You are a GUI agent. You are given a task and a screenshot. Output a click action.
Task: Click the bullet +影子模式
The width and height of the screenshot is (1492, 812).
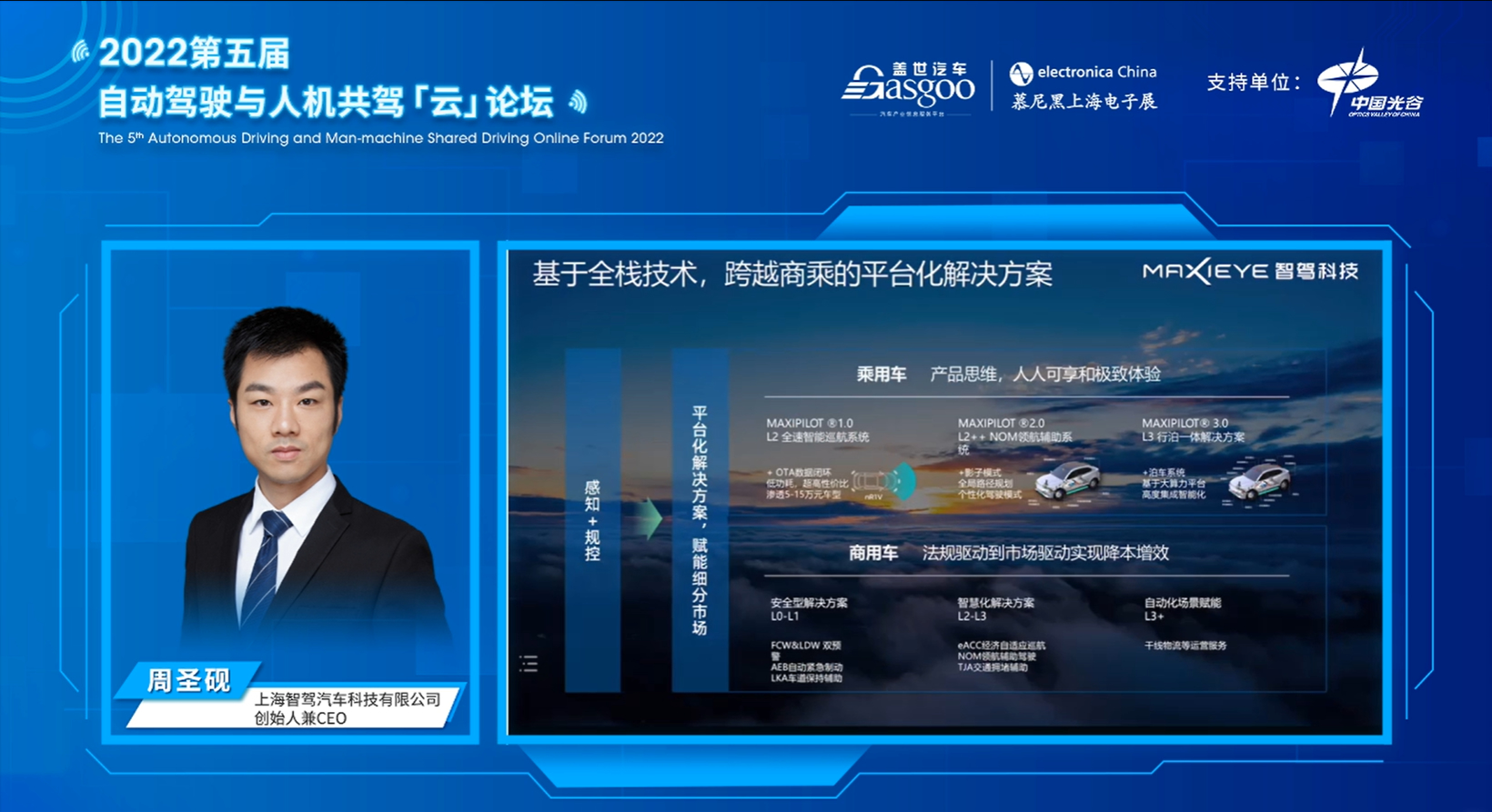point(979,473)
